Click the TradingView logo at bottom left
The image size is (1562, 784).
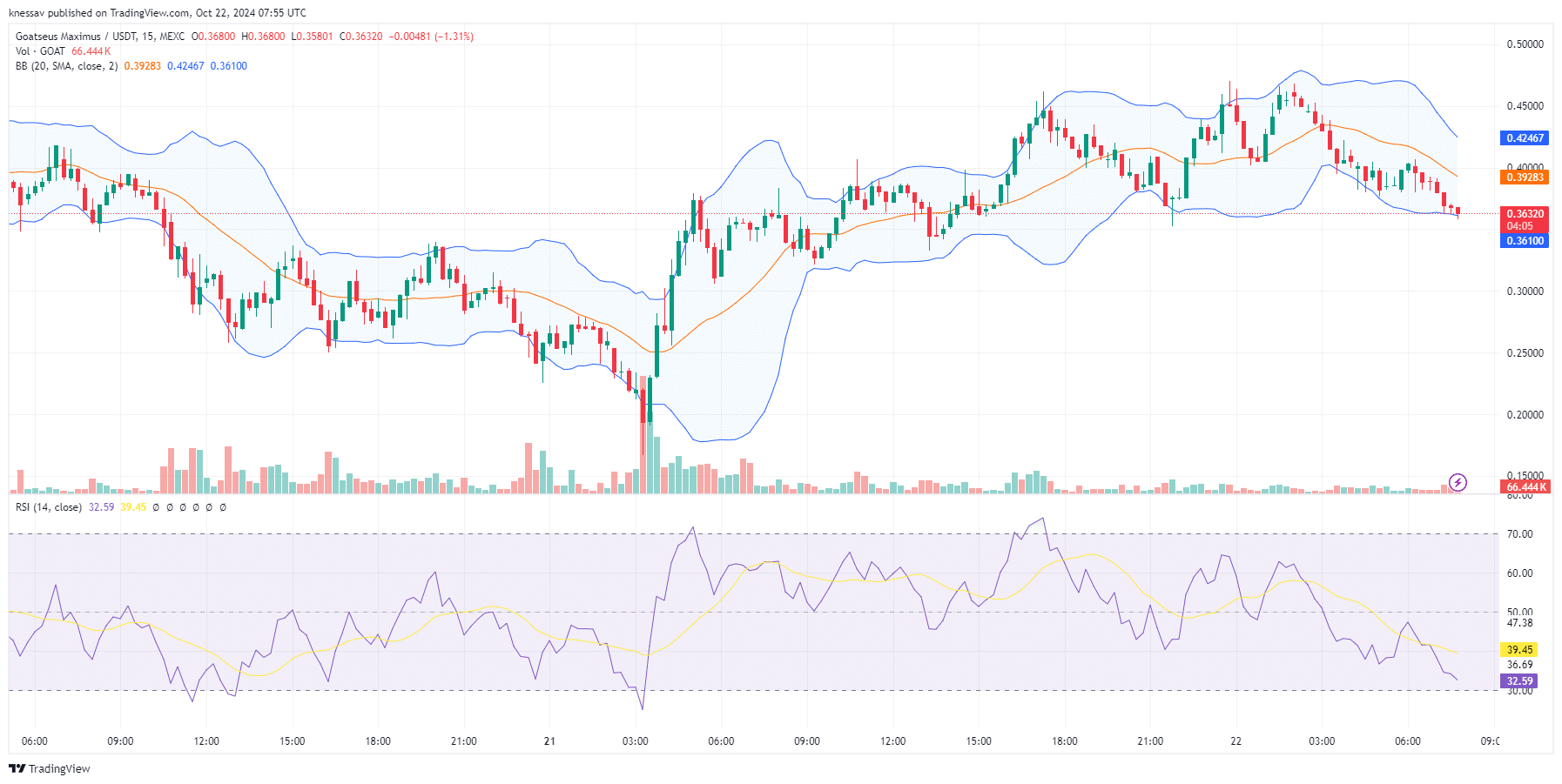coord(49,768)
